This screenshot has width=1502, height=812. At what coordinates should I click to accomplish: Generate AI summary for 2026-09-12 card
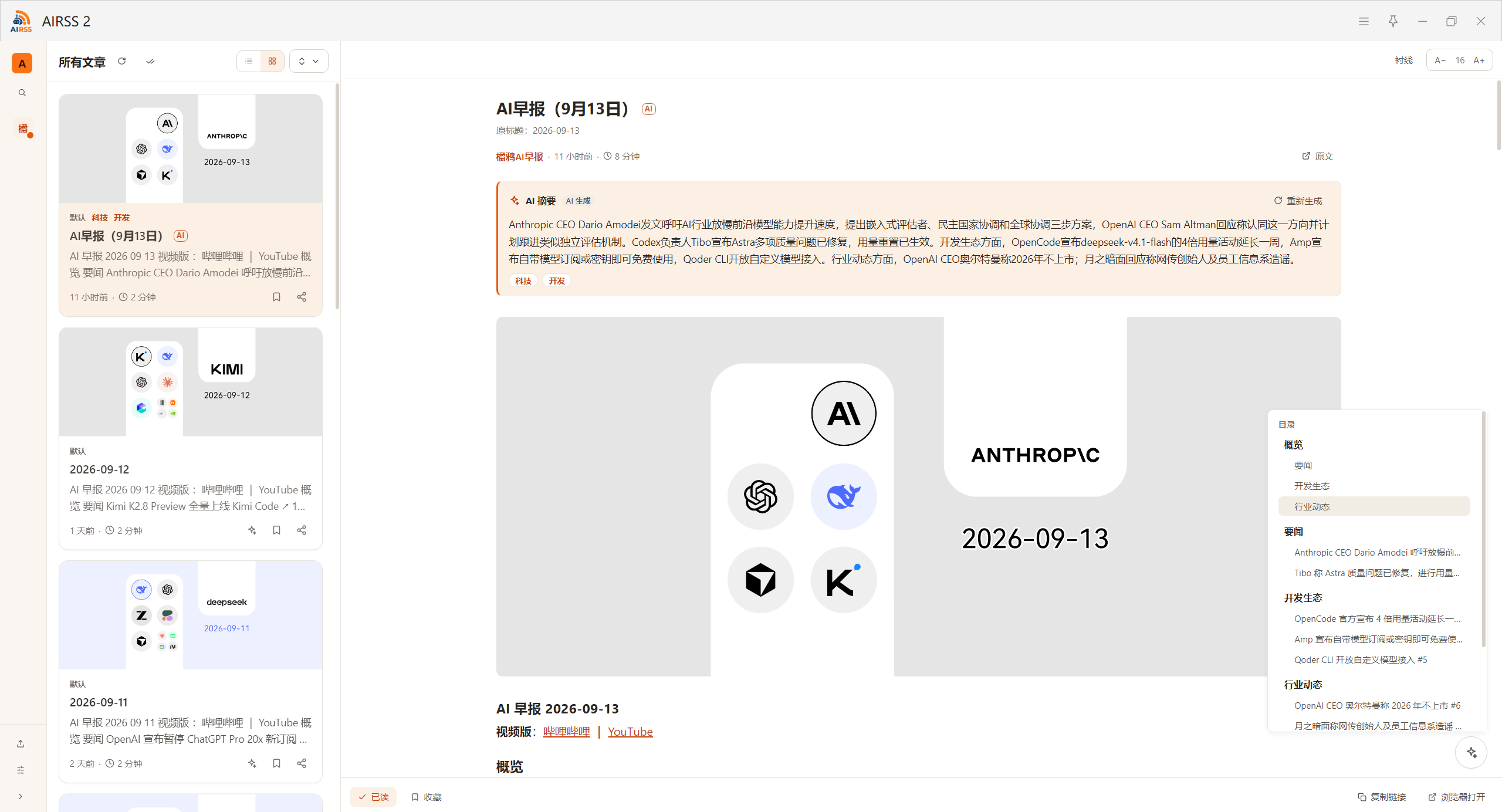[252, 530]
